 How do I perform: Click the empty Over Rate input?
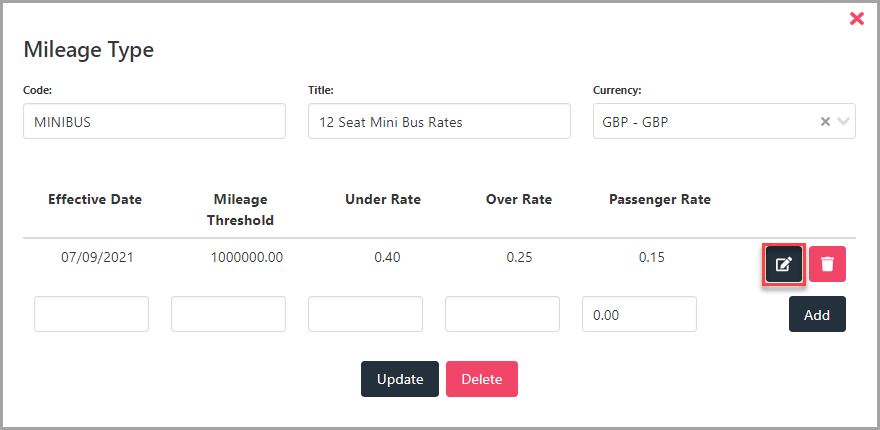pos(502,314)
